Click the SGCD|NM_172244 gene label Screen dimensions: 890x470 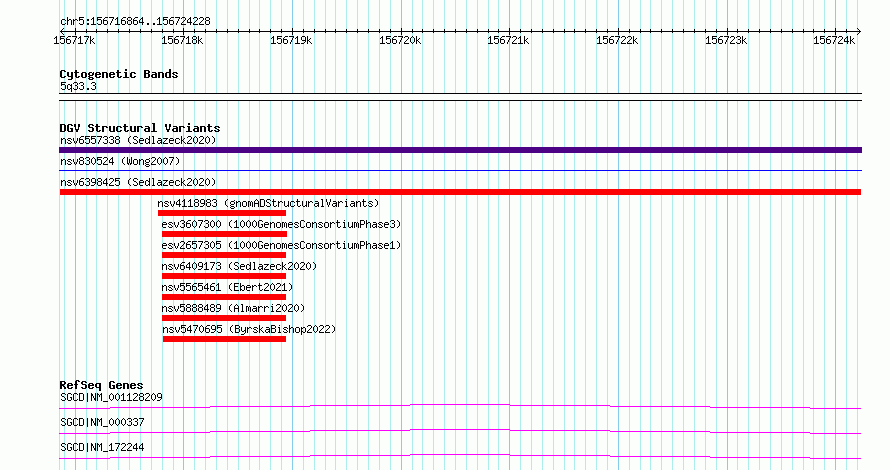coord(102,447)
